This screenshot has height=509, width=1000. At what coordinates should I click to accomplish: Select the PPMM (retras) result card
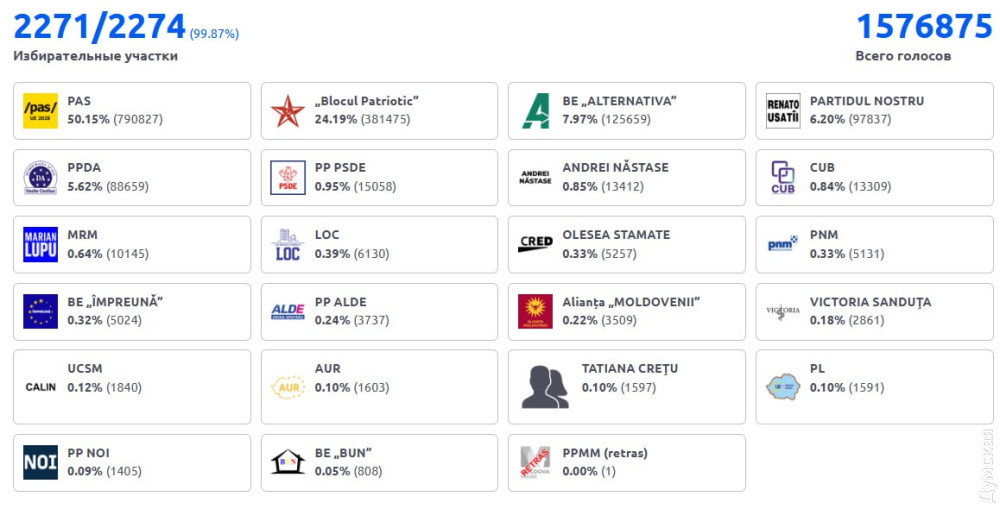(626, 462)
